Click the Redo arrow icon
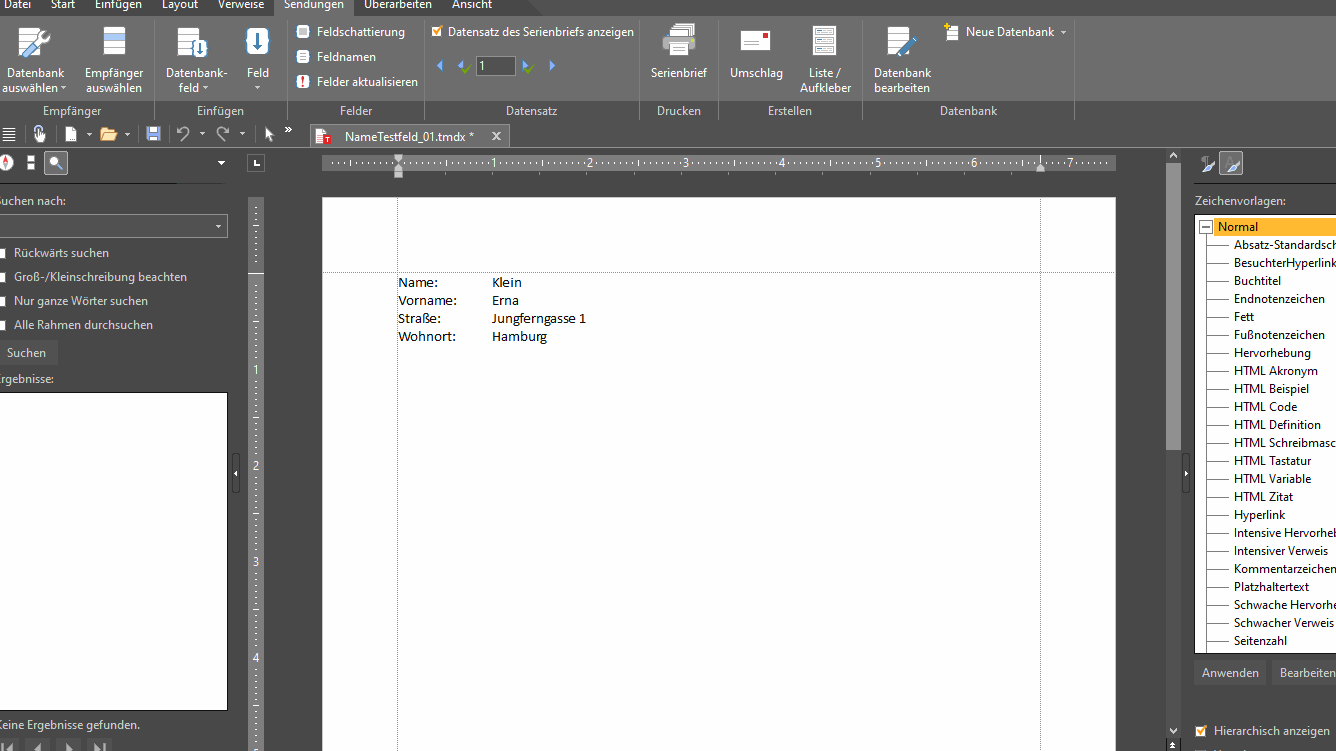Viewport: 1336px width, 751px height. [223, 134]
